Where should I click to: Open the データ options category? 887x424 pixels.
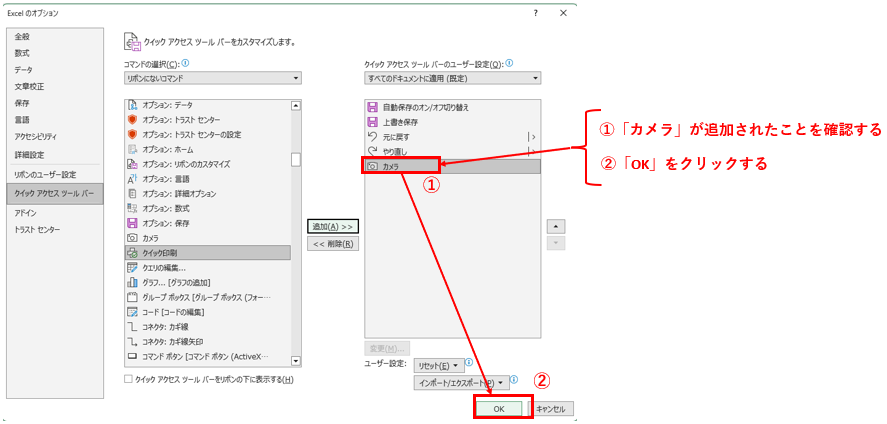(24, 70)
